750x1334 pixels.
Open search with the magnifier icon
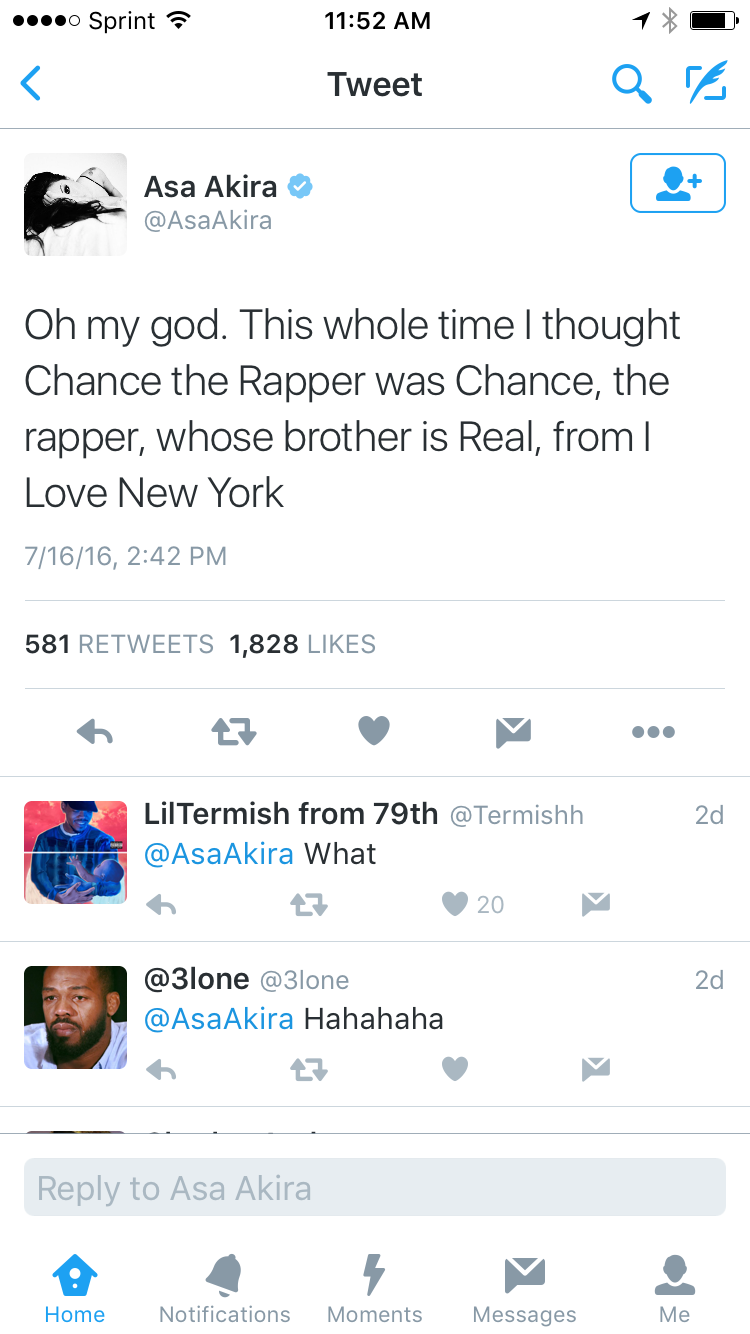click(631, 84)
